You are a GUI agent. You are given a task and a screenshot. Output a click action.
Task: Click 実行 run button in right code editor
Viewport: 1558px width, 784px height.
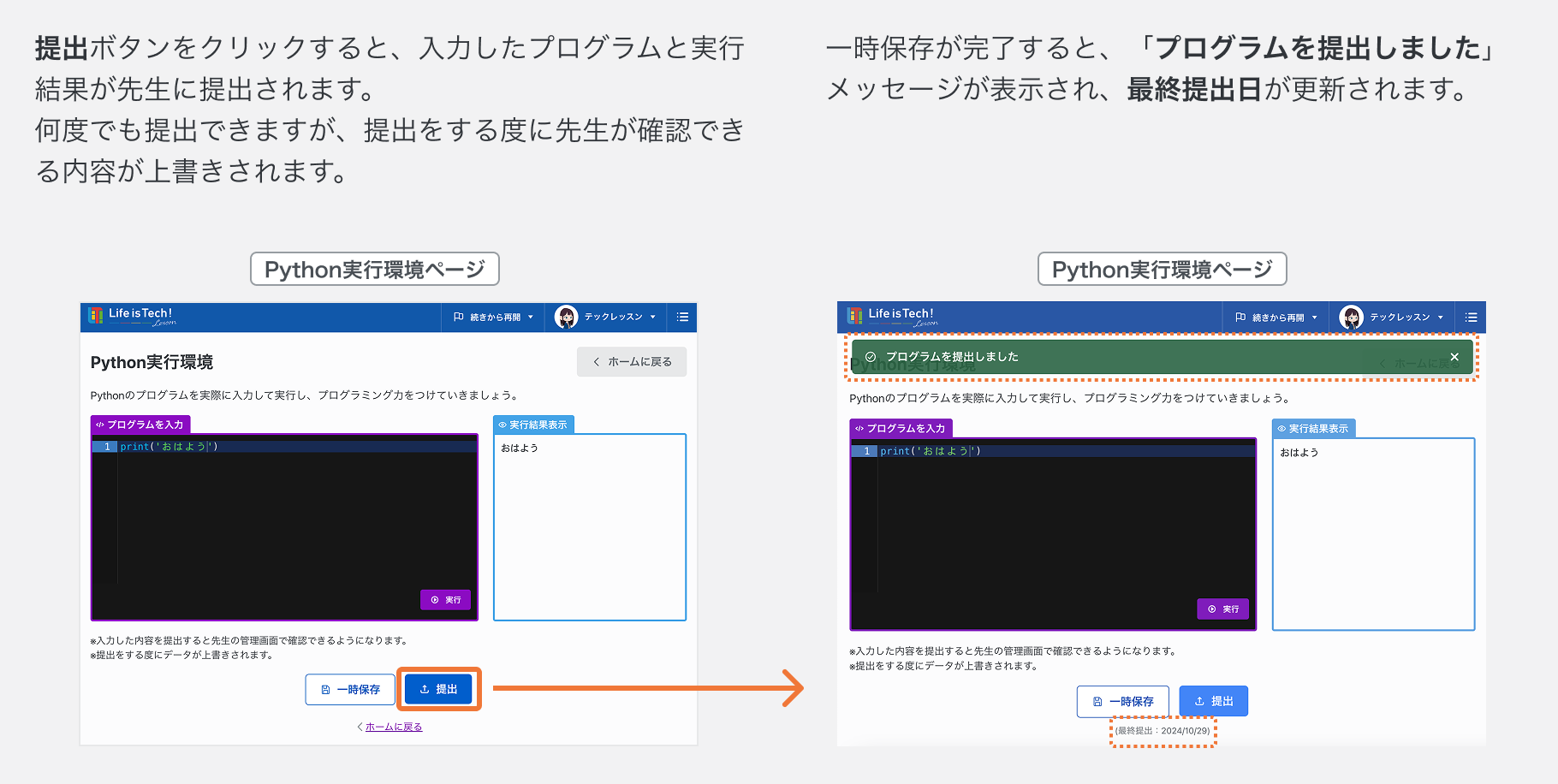pyautogui.click(x=1222, y=609)
